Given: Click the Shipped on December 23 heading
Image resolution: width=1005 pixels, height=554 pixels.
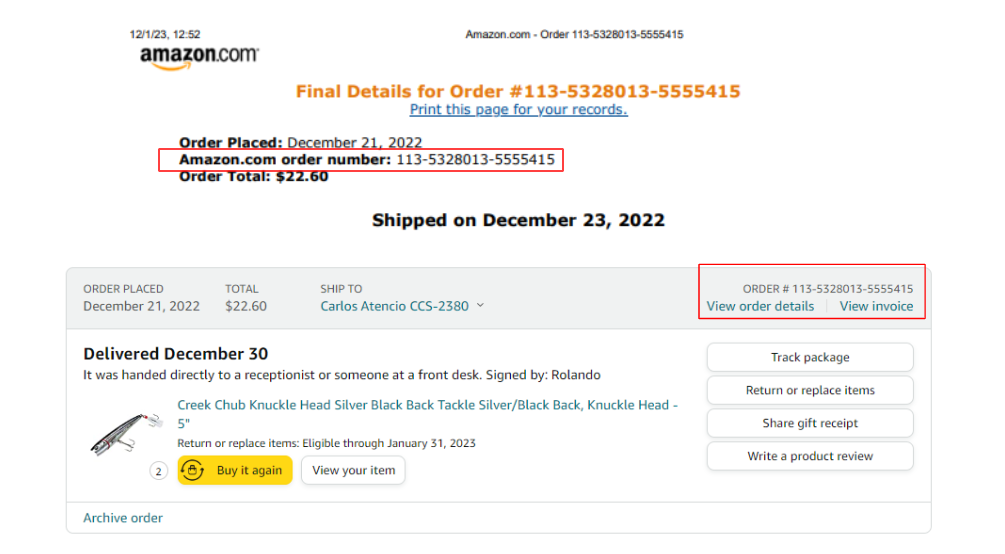Looking at the screenshot, I should click(x=518, y=220).
